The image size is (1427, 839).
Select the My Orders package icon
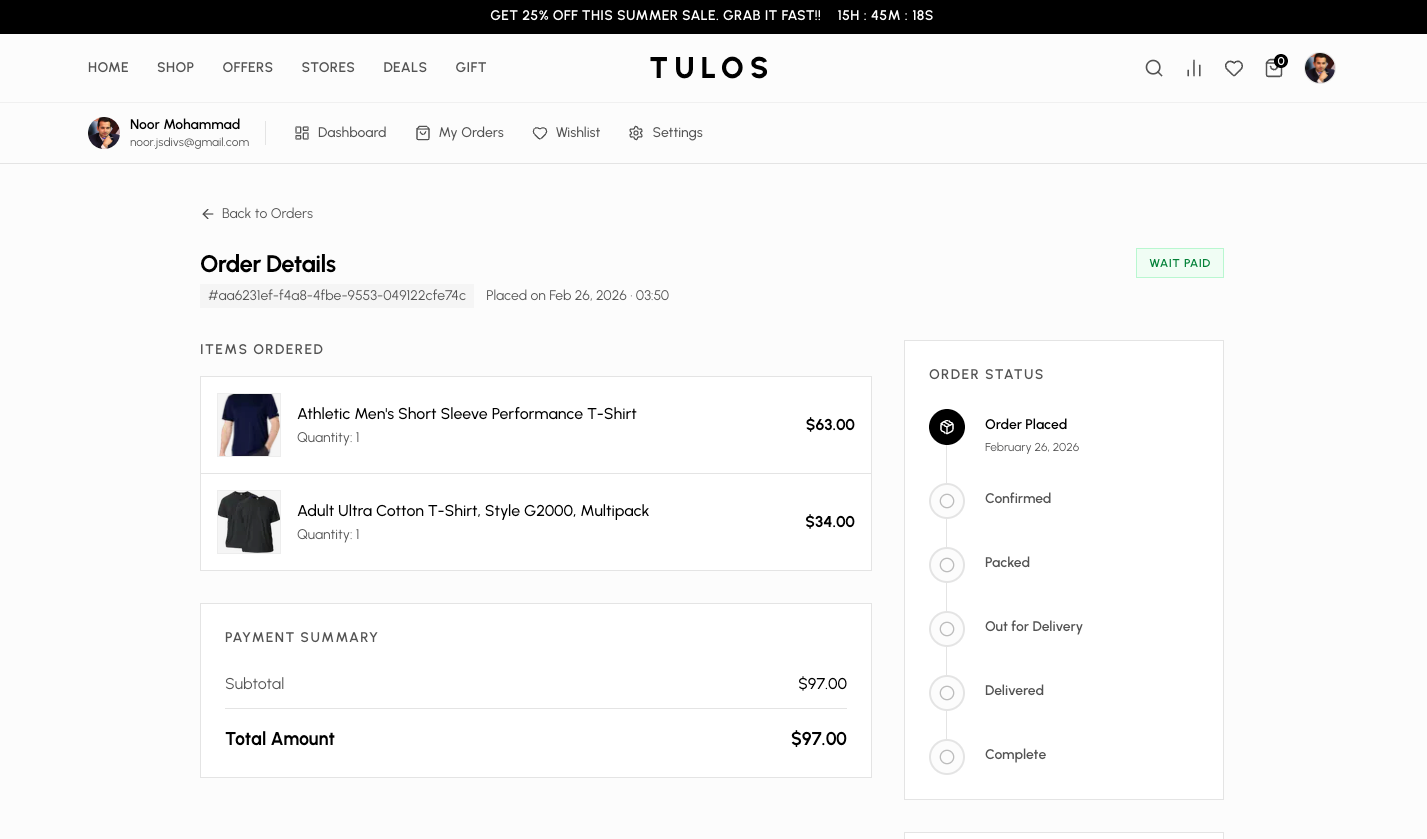coord(423,132)
